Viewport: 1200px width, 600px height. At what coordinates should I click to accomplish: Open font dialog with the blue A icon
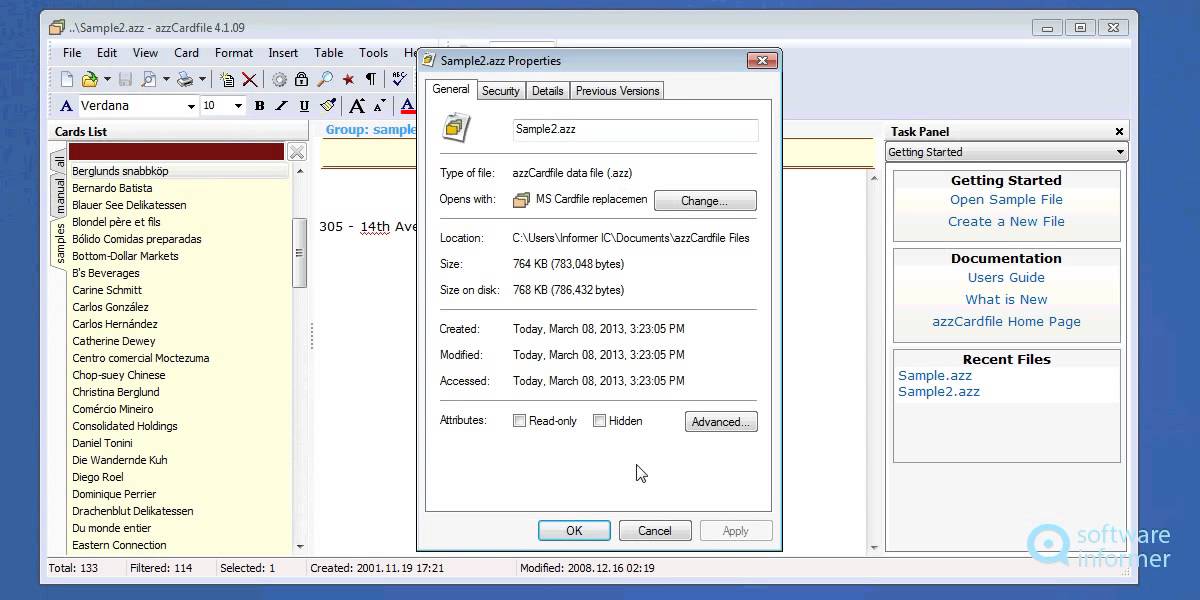coord(67,106)
